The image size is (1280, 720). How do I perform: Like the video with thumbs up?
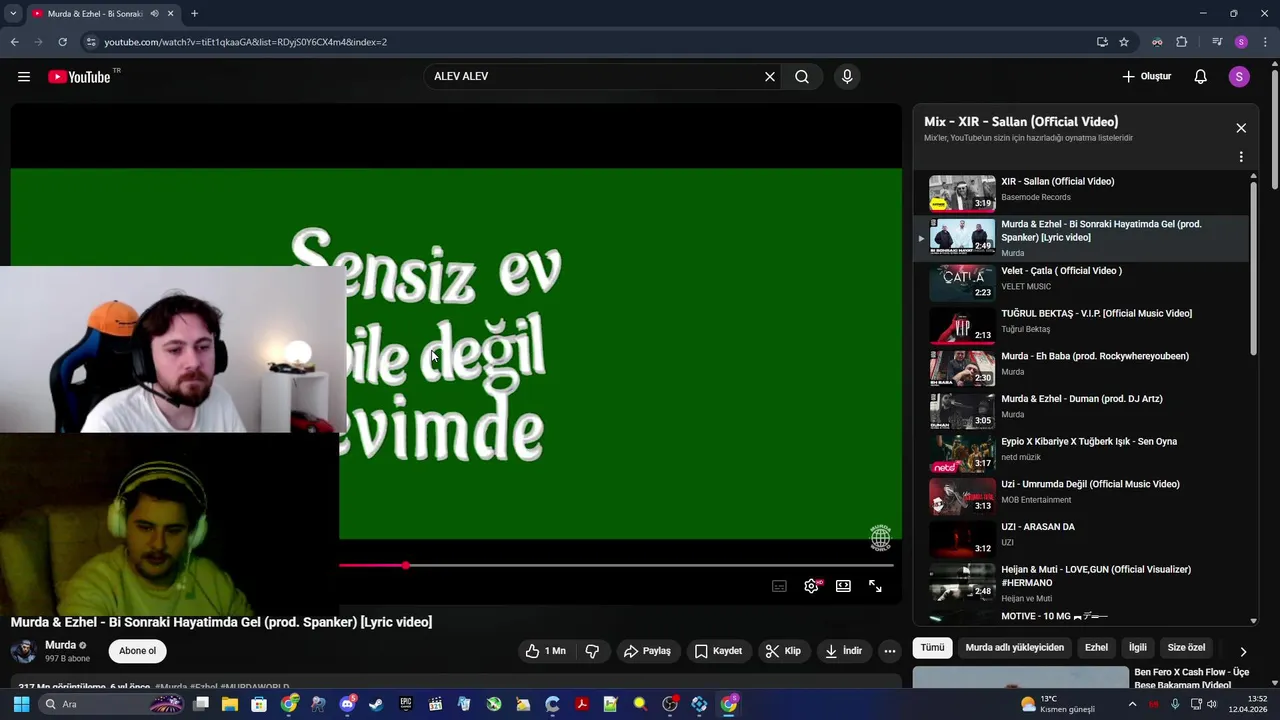[x=546, y=651]
